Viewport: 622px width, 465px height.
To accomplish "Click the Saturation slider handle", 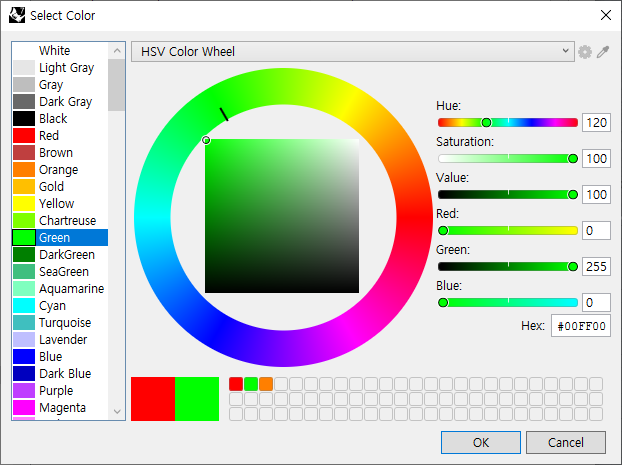I will coord(572,159).
